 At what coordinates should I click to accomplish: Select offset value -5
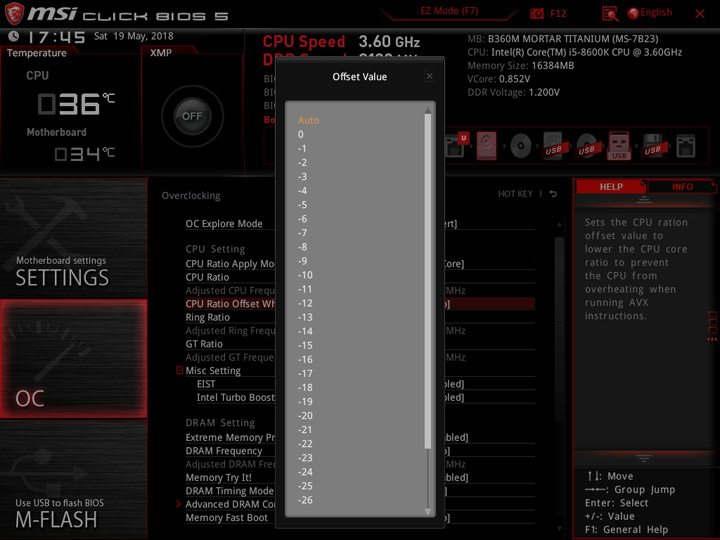[x=302, y=205]
